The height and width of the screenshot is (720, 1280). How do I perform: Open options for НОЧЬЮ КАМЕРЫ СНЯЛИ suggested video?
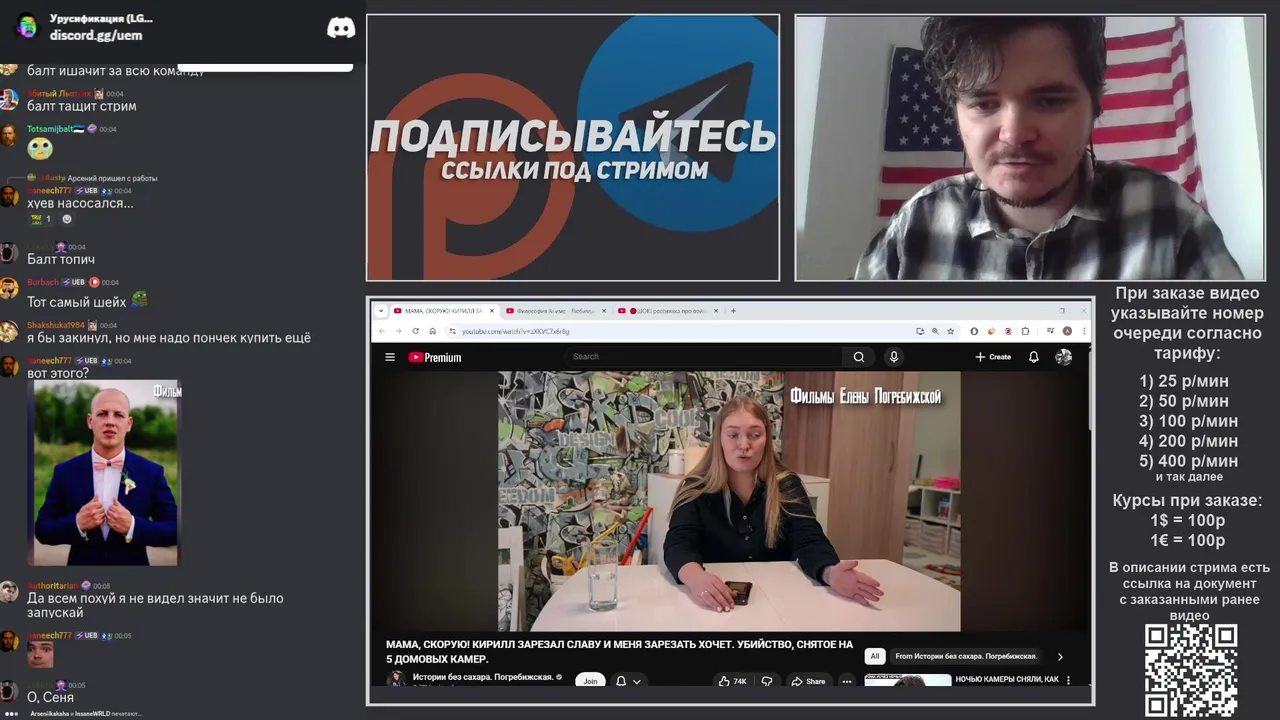click(x=1068, y=680)
